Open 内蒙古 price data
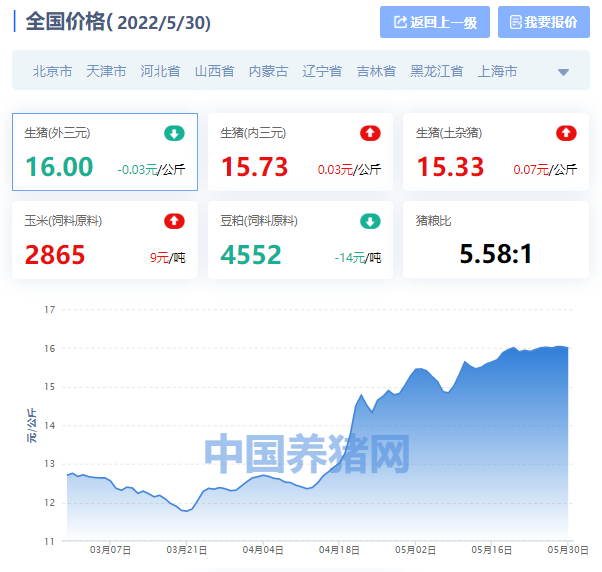This screenshot has height=572, width=602. point(268,71)
